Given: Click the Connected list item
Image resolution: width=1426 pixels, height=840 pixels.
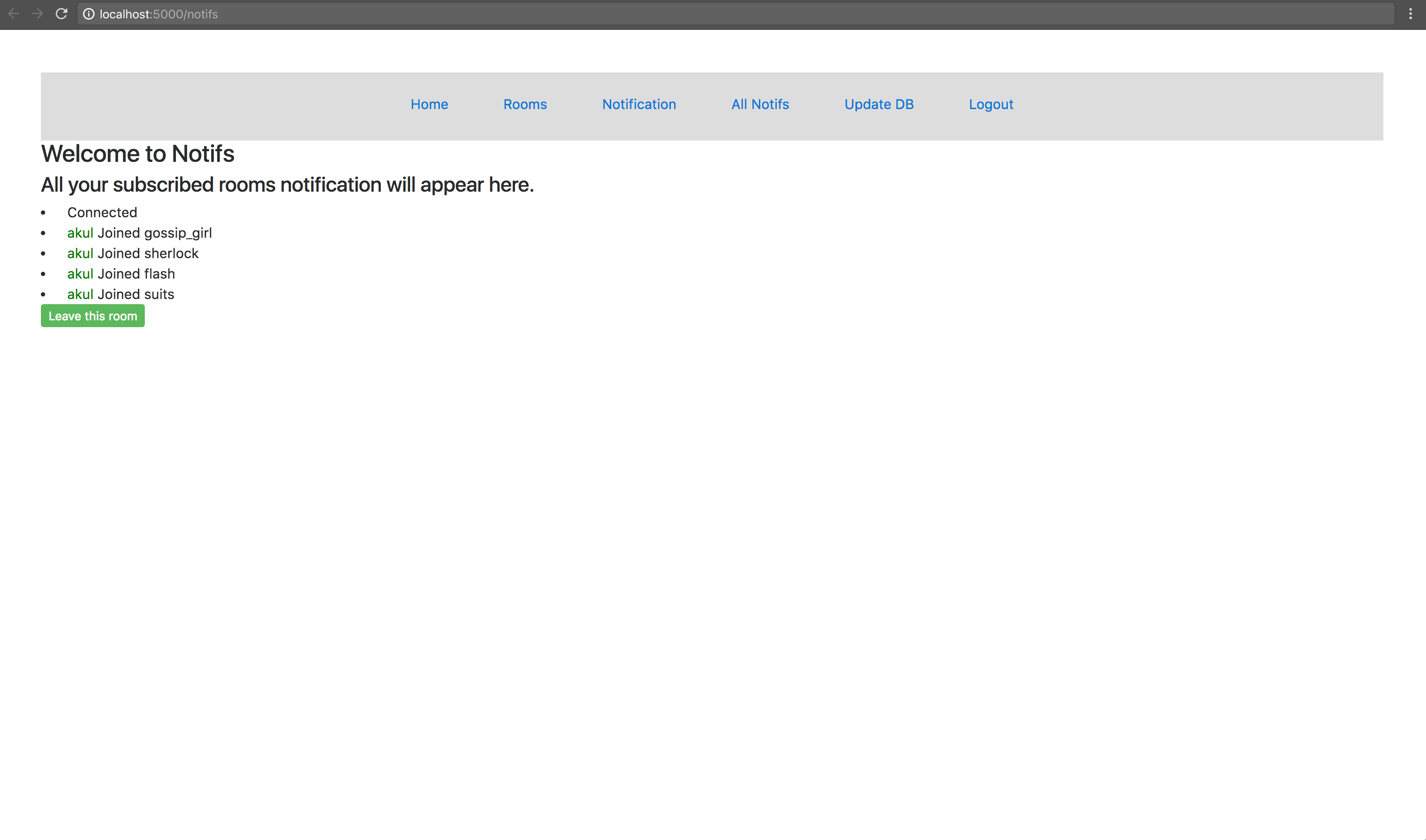Looking at the screenshot, I should click(x=102, y=213).
